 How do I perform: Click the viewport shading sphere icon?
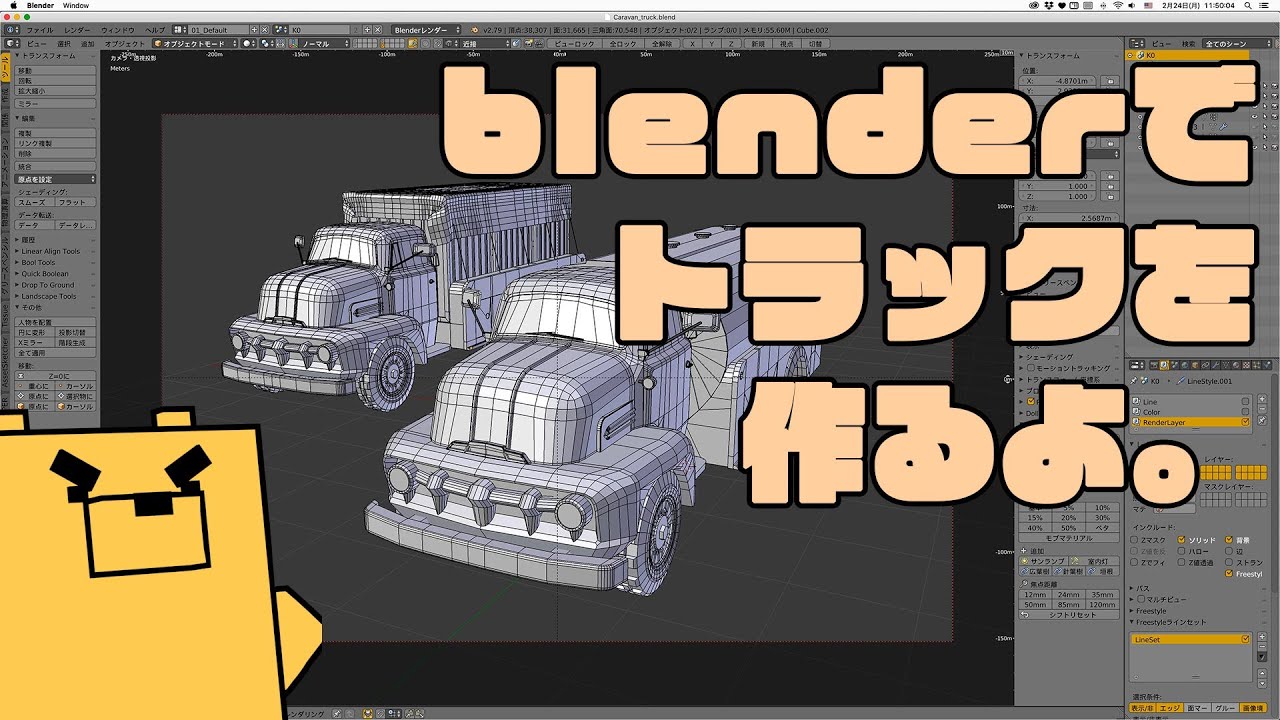click(247, 44)
